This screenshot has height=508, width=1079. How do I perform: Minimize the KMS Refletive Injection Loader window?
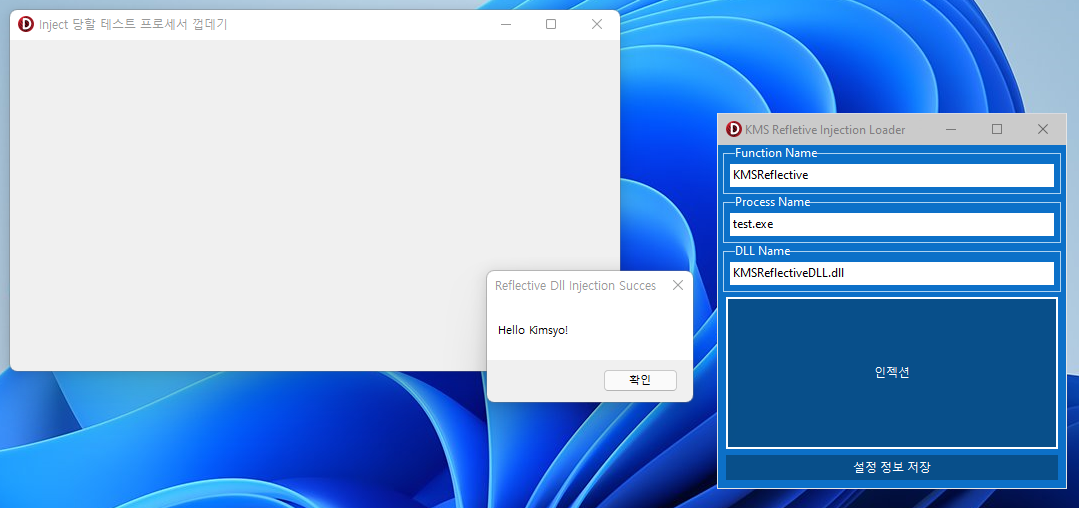pos(951,129)
